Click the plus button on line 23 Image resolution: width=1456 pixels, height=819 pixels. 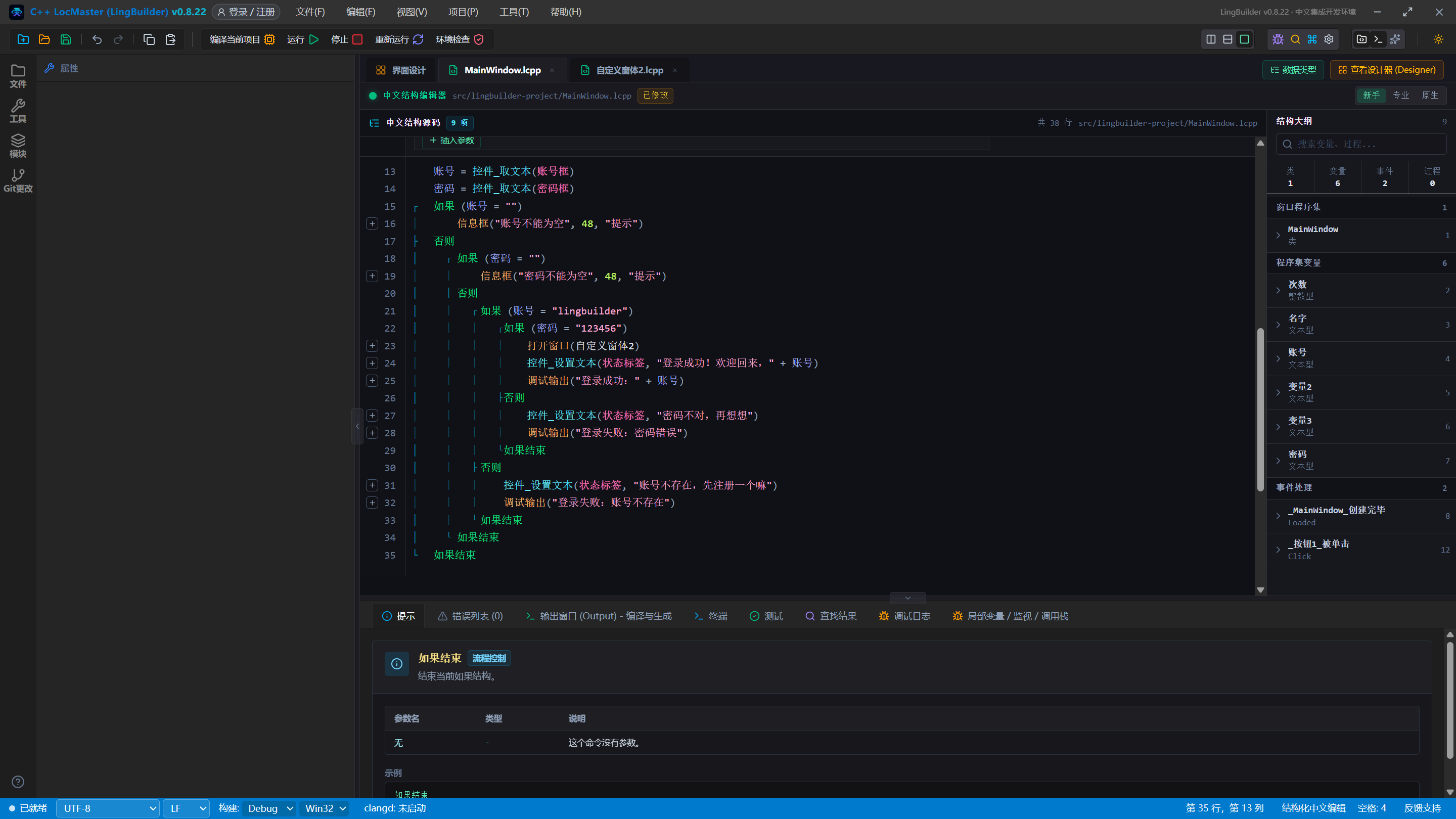(372, 345)
